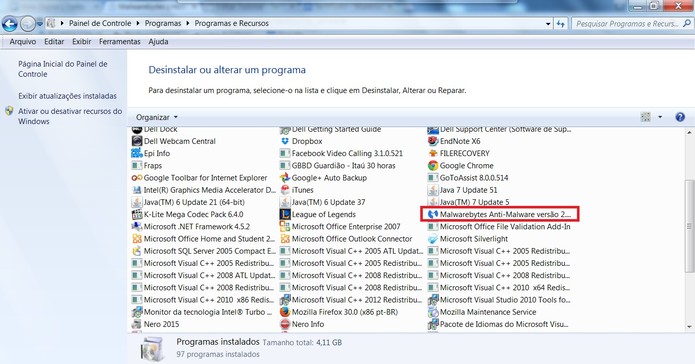Select GoToAssist 8.0.0.514 entry
Image resolution: width=695 pixels, height=364 pixels.
tap(468, 177)
